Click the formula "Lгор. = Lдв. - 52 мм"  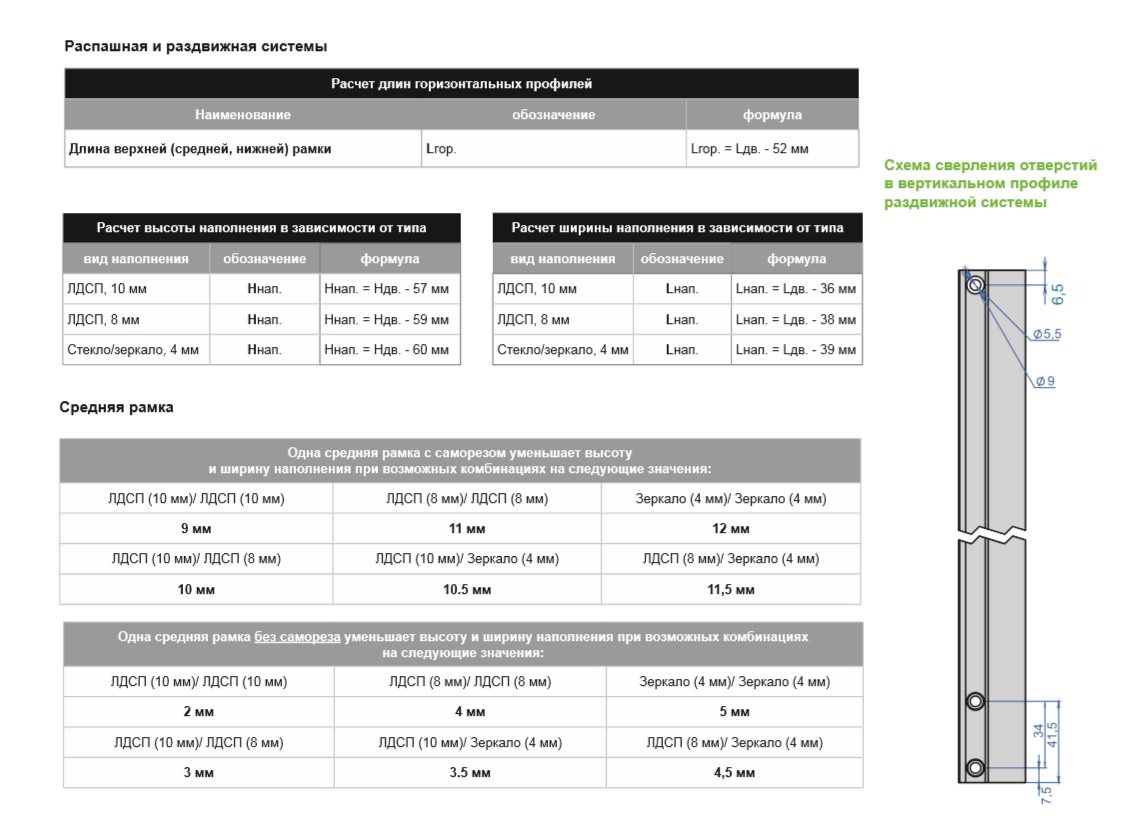click(749, 149)
